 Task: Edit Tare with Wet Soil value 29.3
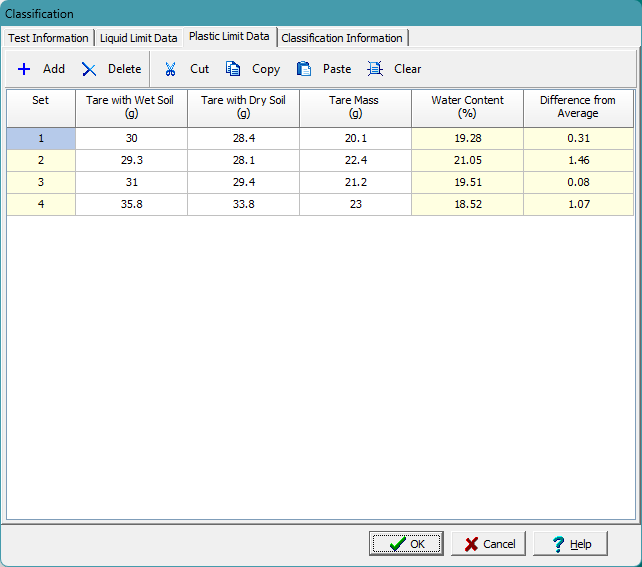(x=131, y=160)
